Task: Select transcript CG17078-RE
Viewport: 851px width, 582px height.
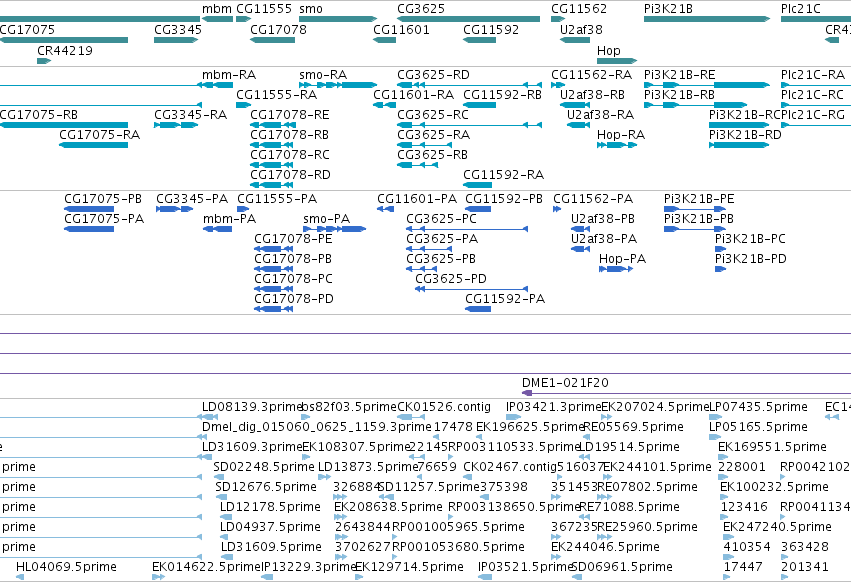Action: (x=272, y=125)
